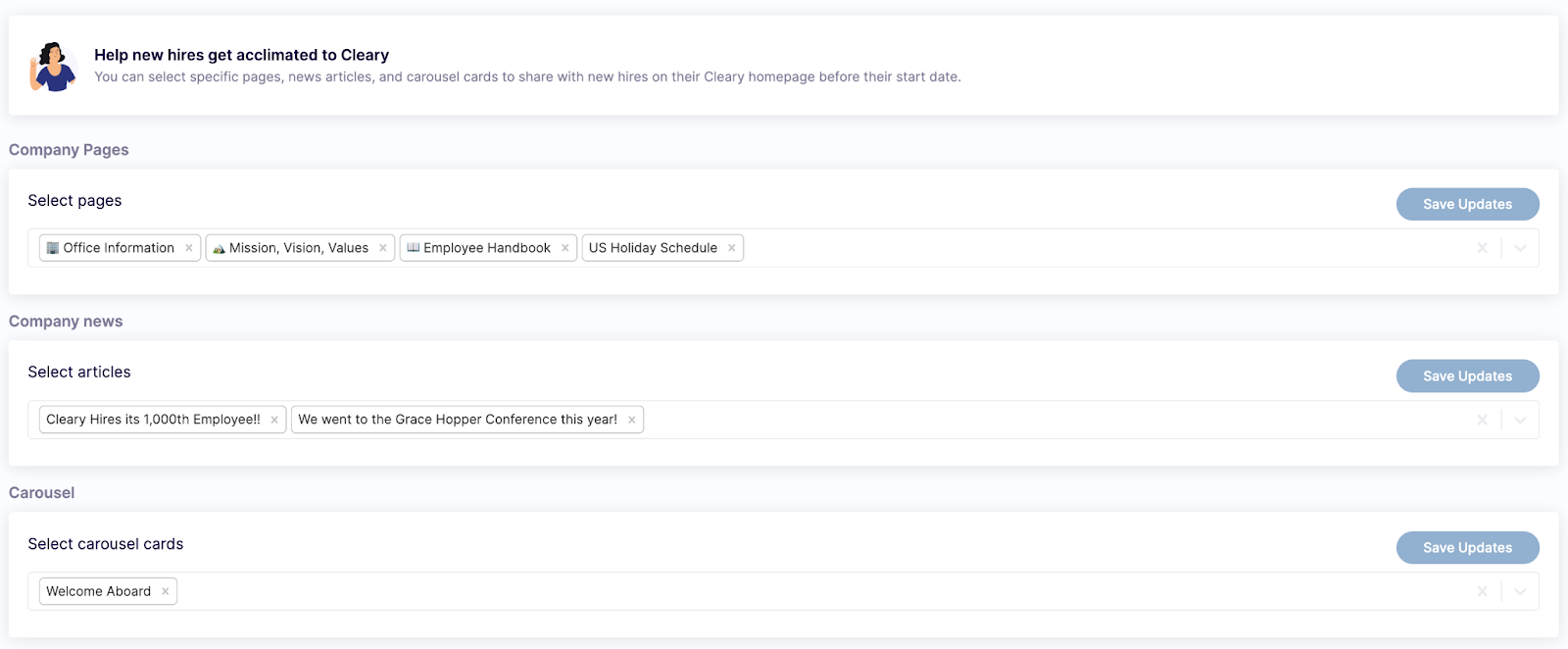Click the Company news section heading
Viewport: 1568px width, 649px height.
(66, 322)
